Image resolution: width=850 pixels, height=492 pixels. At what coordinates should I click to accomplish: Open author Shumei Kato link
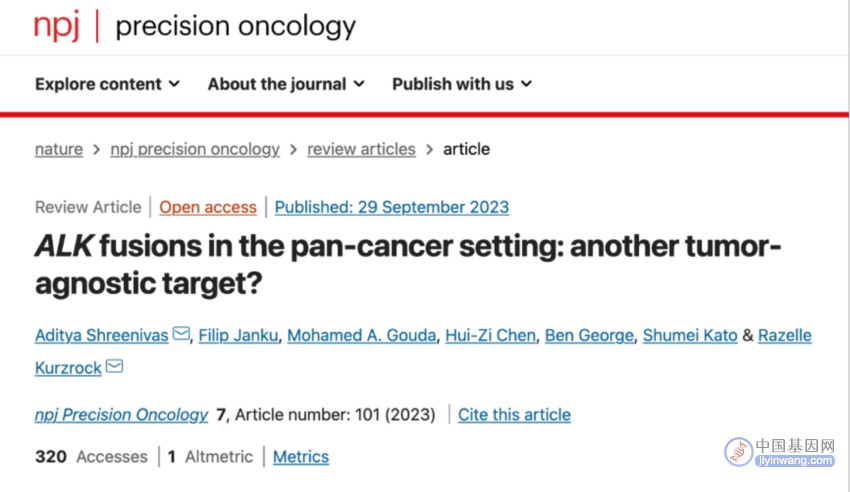(690, 335)
